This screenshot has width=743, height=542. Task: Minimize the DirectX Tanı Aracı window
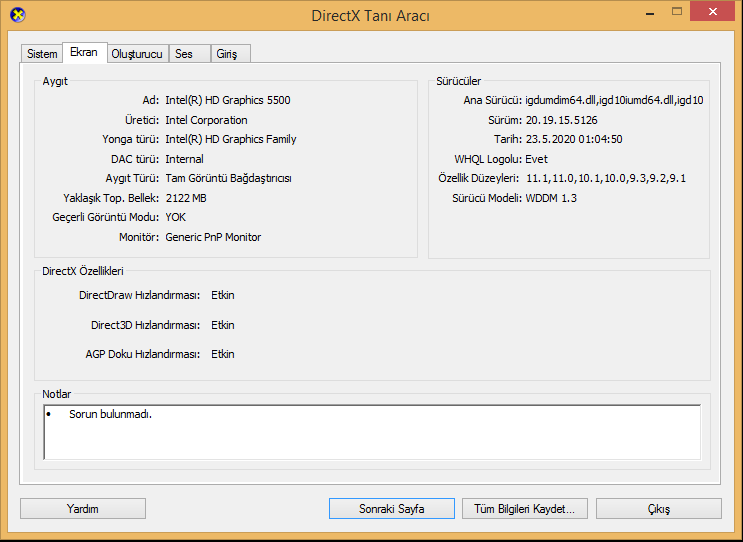tap(650, 13)
